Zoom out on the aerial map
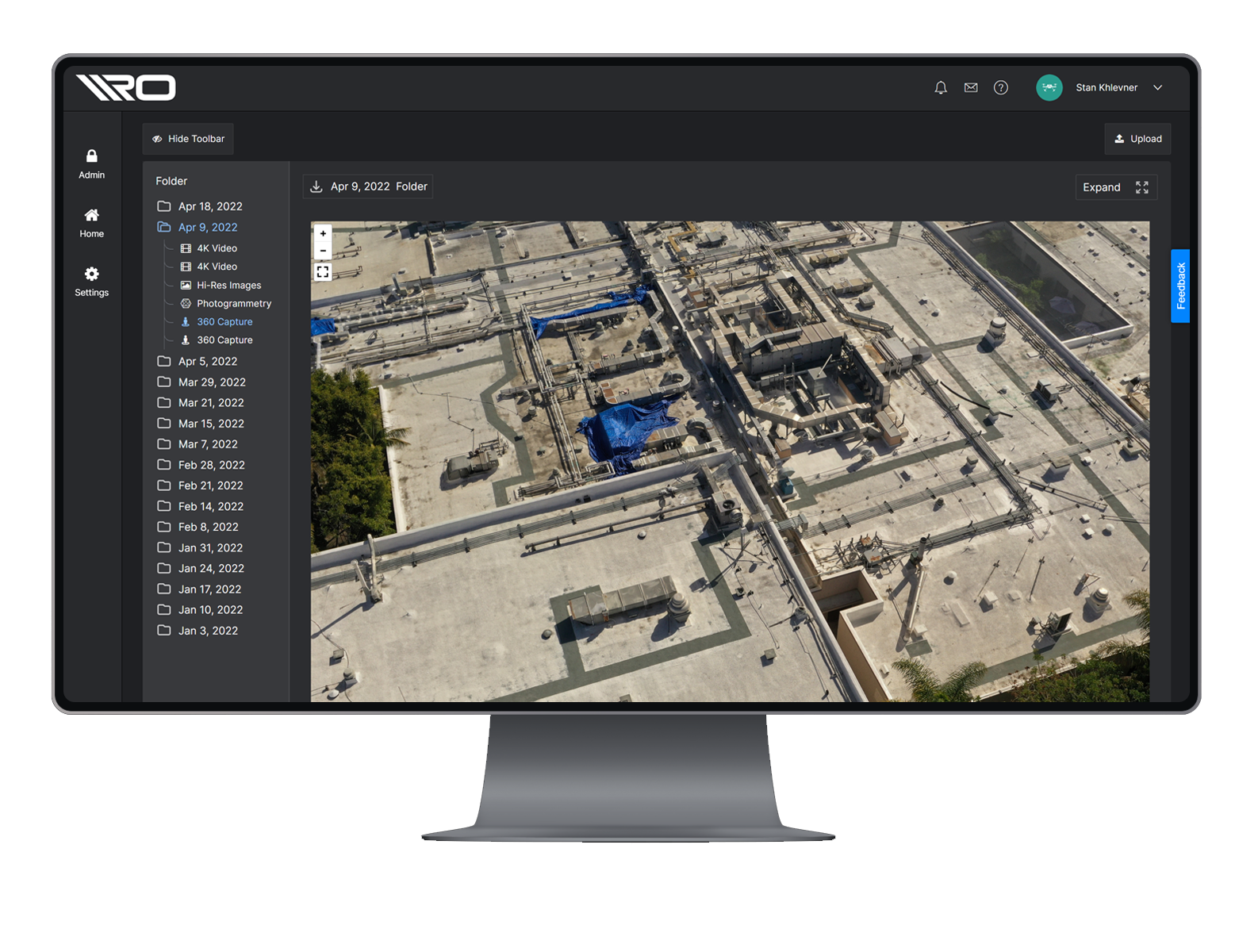Viewport: 1258px width, 952px height. [x=323, y=251]
